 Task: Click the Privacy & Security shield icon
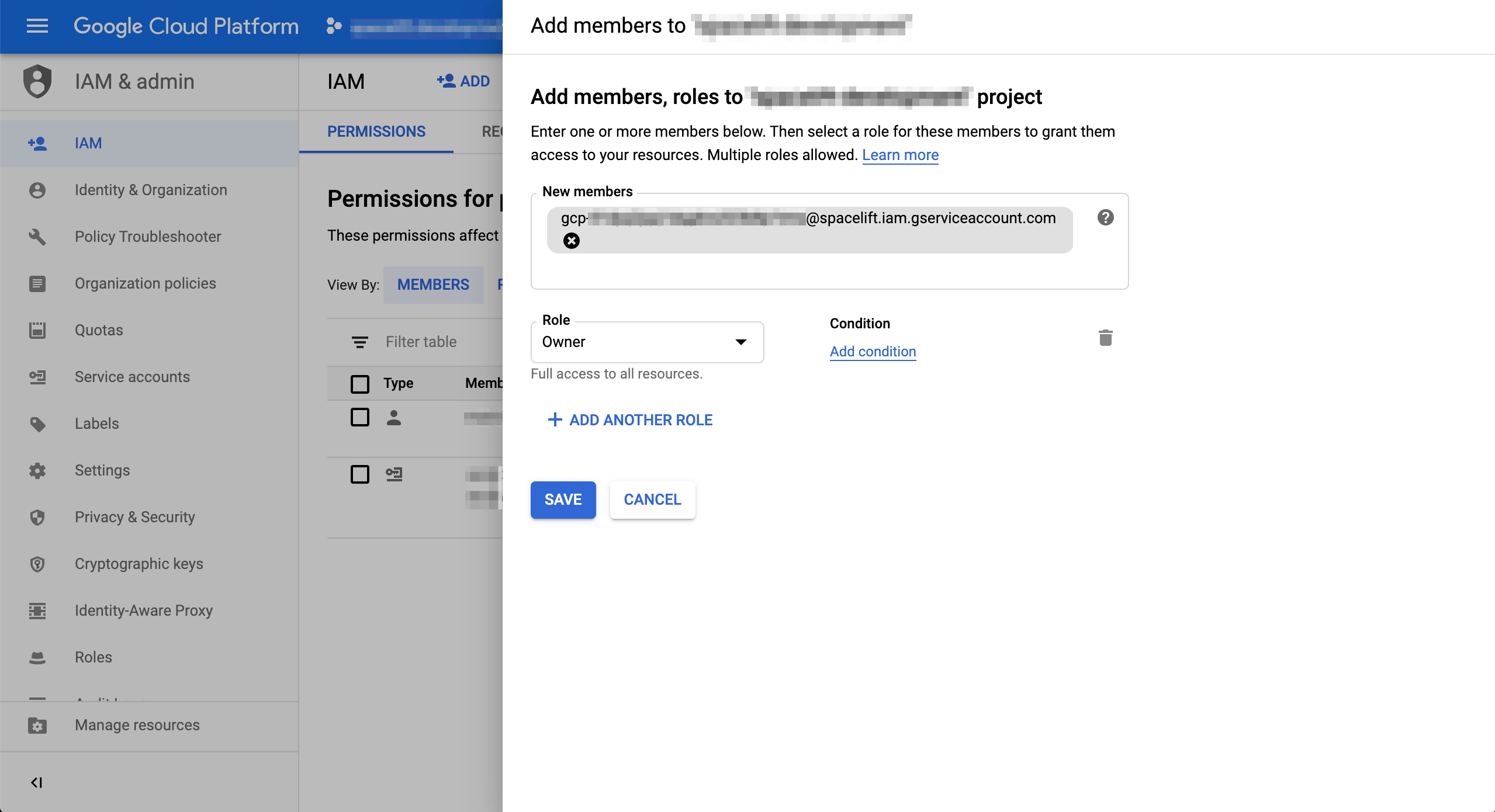tap(37, 517)
